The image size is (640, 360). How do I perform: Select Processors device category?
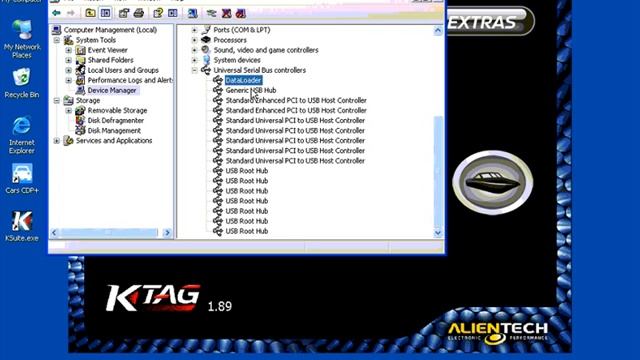click(x=230, y=40)
